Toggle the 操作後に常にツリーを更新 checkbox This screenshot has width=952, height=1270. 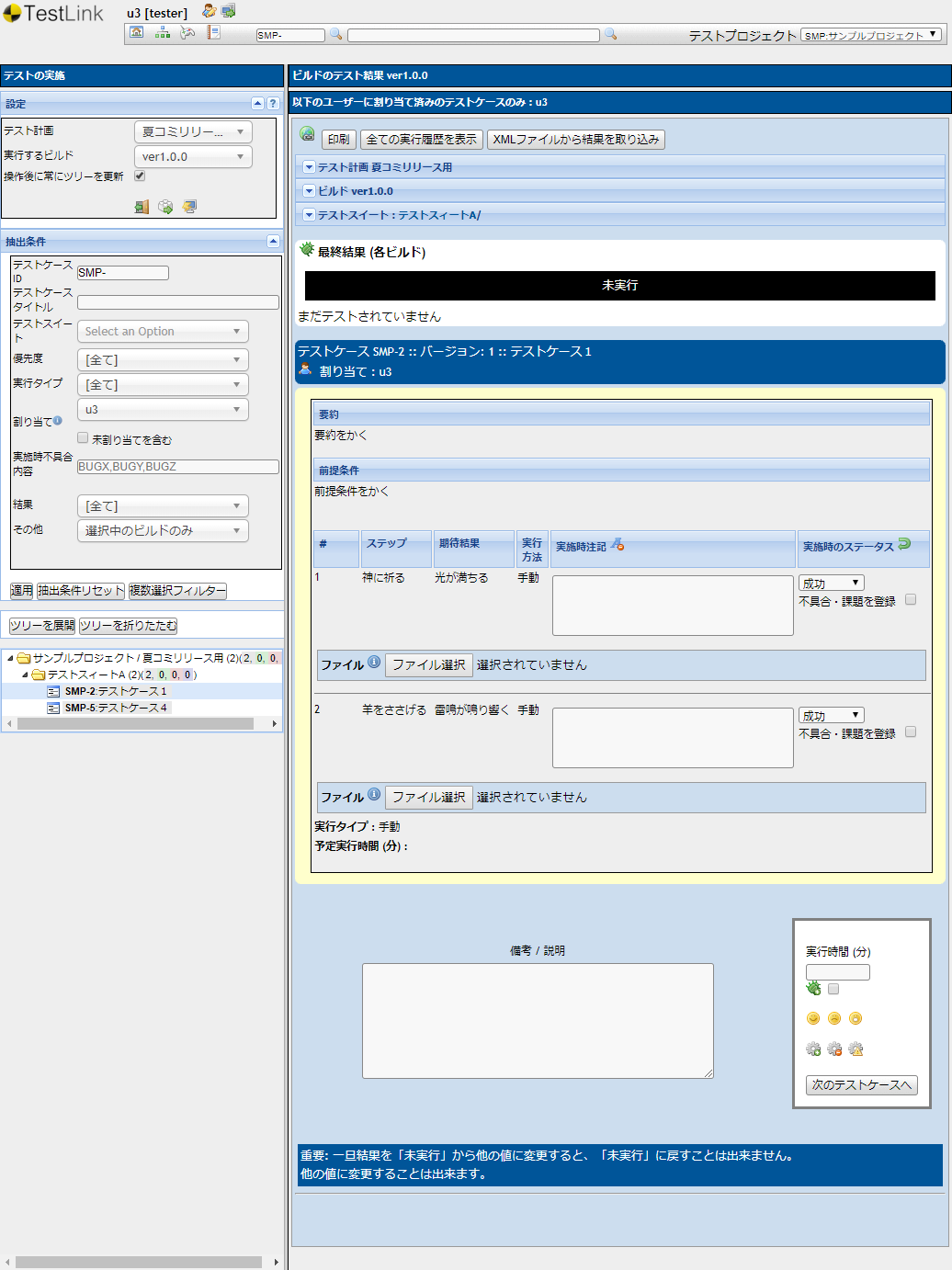[139, 176]
